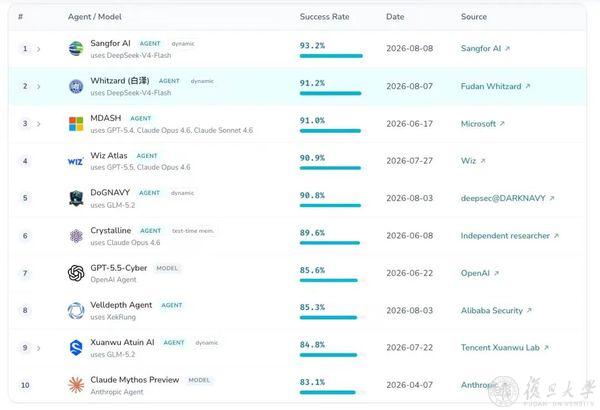Expand row 9 Xuanwu Atuin AI chevron

pyautogui.click(x=38, y=348)
